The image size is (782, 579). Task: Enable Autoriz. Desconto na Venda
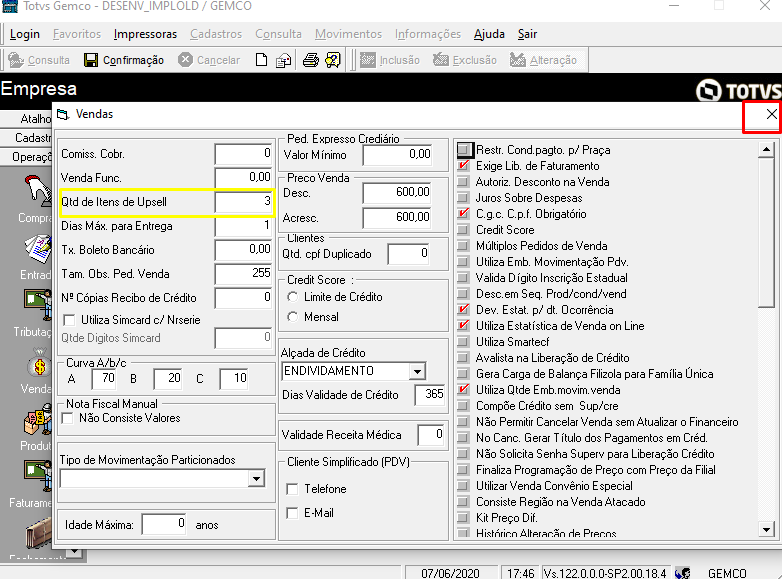tap(464, 182)
